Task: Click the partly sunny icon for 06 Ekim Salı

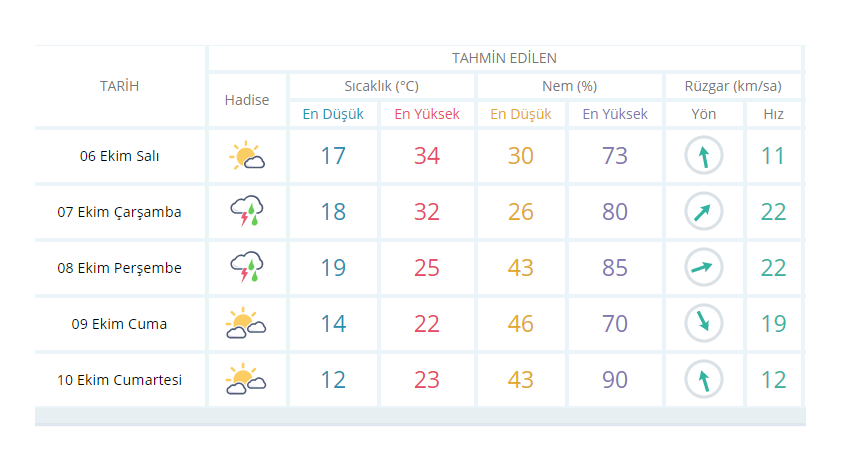Action: (247, 155)
